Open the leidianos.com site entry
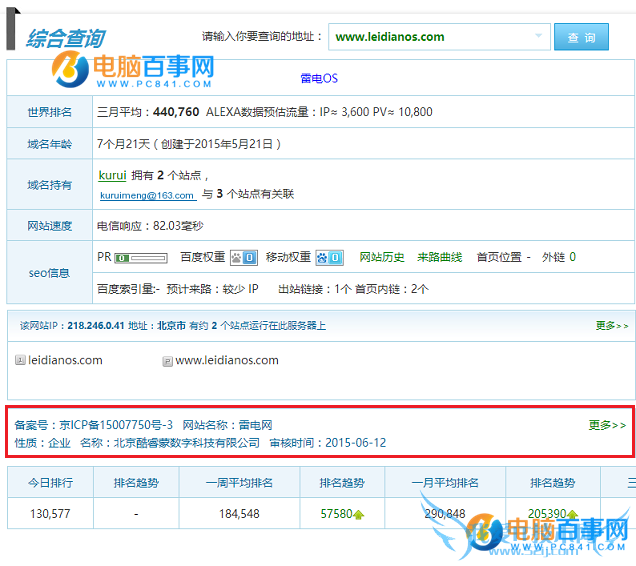 pos(65,360)
